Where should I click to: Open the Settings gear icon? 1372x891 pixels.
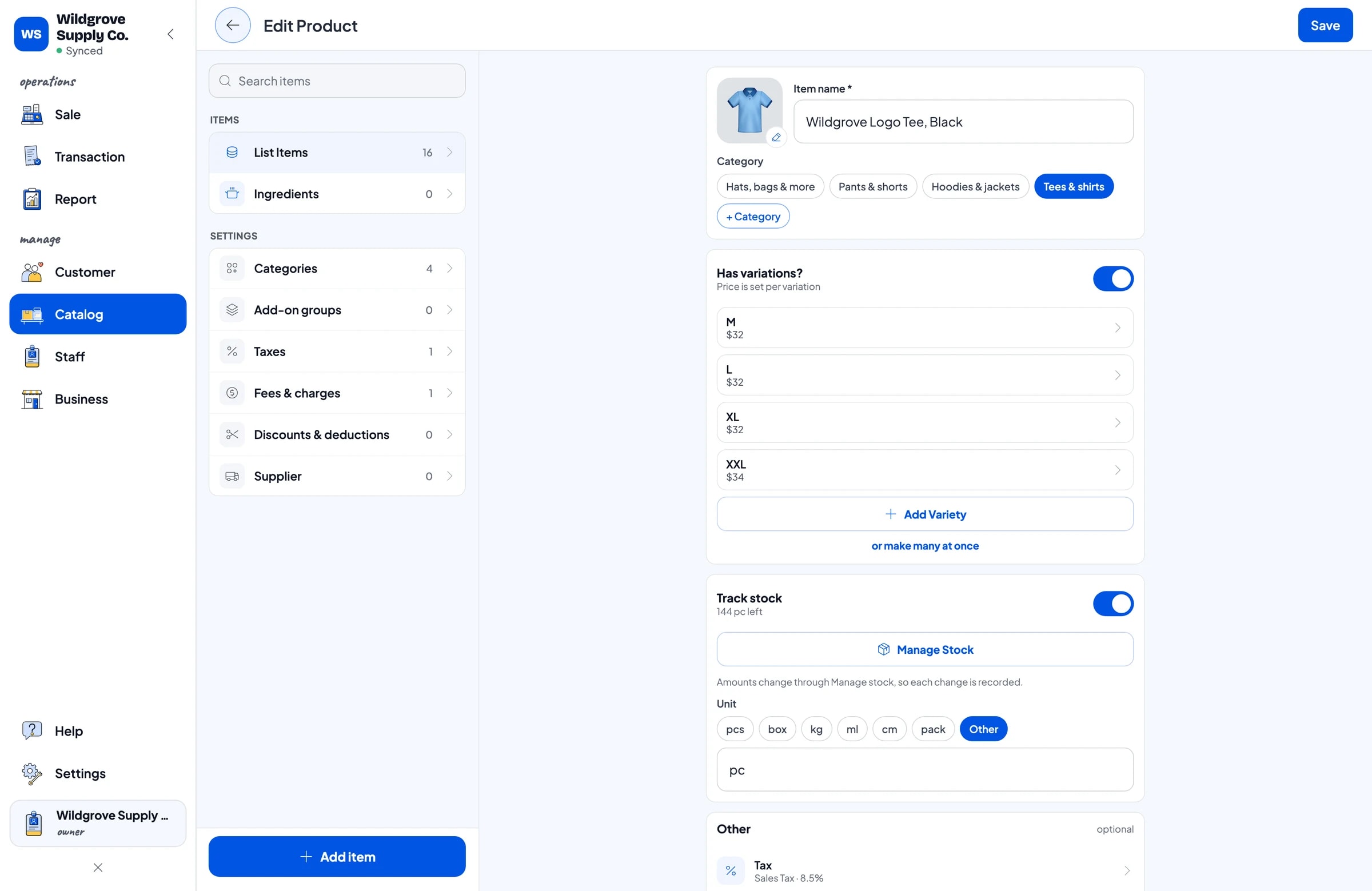31,773
